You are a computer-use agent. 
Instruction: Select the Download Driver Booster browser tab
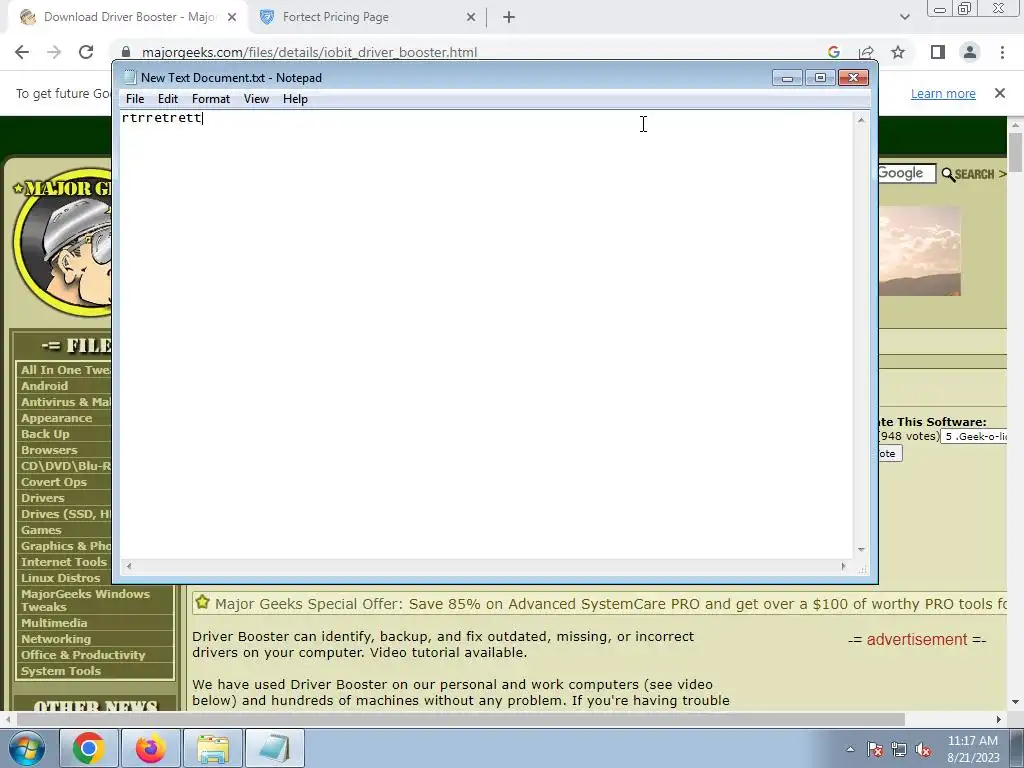tap(129, 17)
